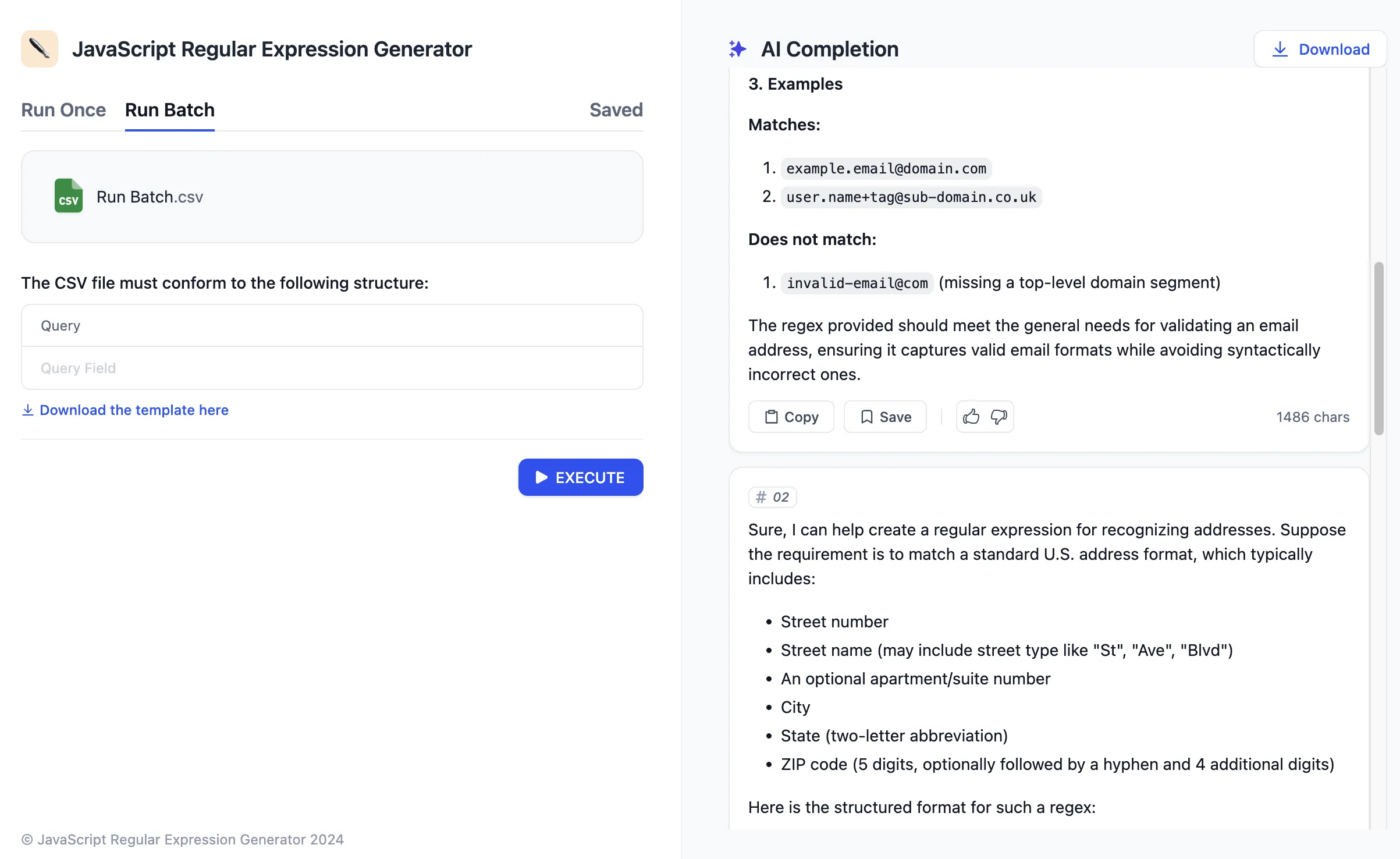Click the green CSV file icon
Image resolution: width=1400 pixels, height=859 pixels.
pyautogui.click(x=69, y=196)
